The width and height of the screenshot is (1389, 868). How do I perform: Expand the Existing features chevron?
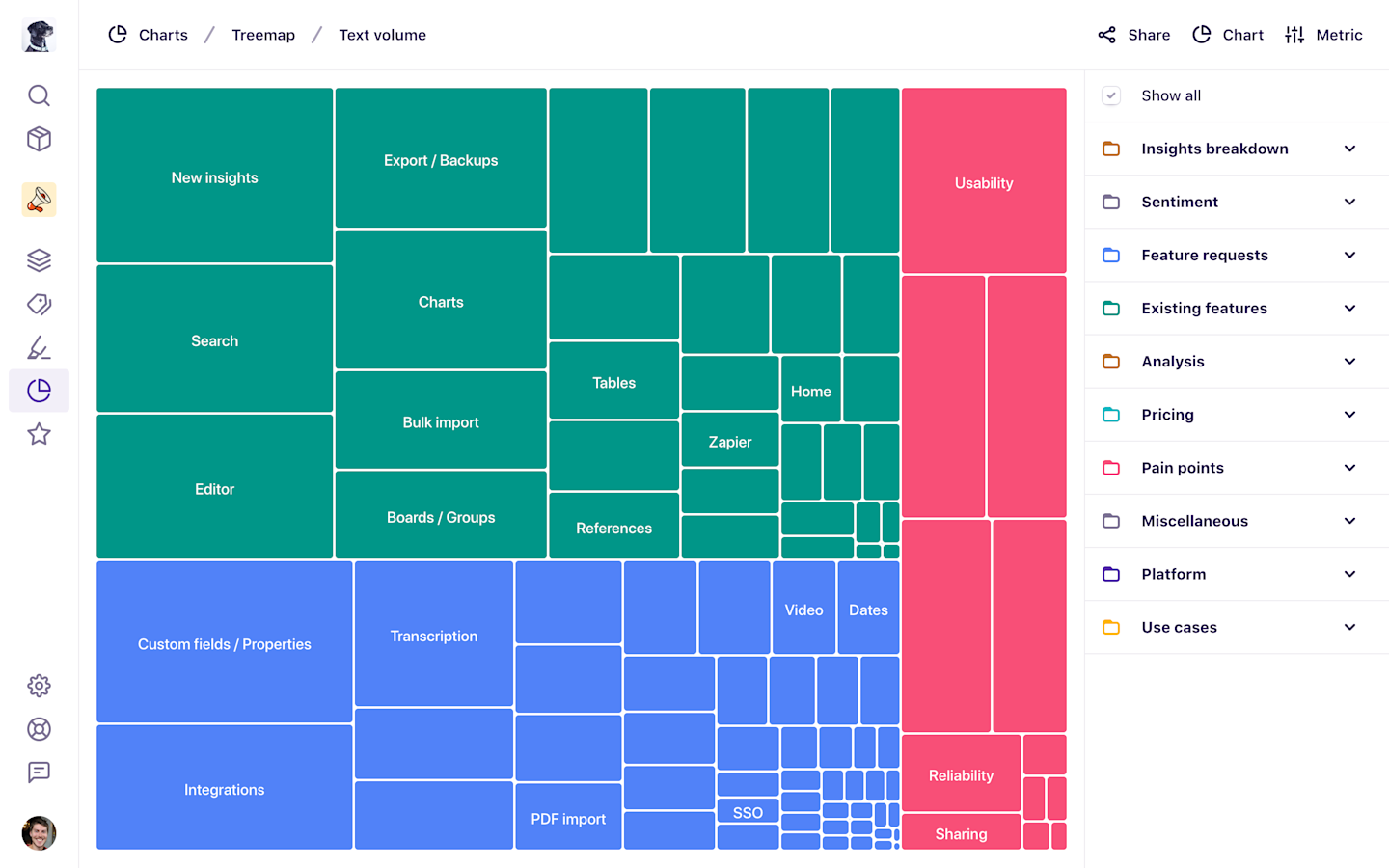click(x=1349, y=308)
